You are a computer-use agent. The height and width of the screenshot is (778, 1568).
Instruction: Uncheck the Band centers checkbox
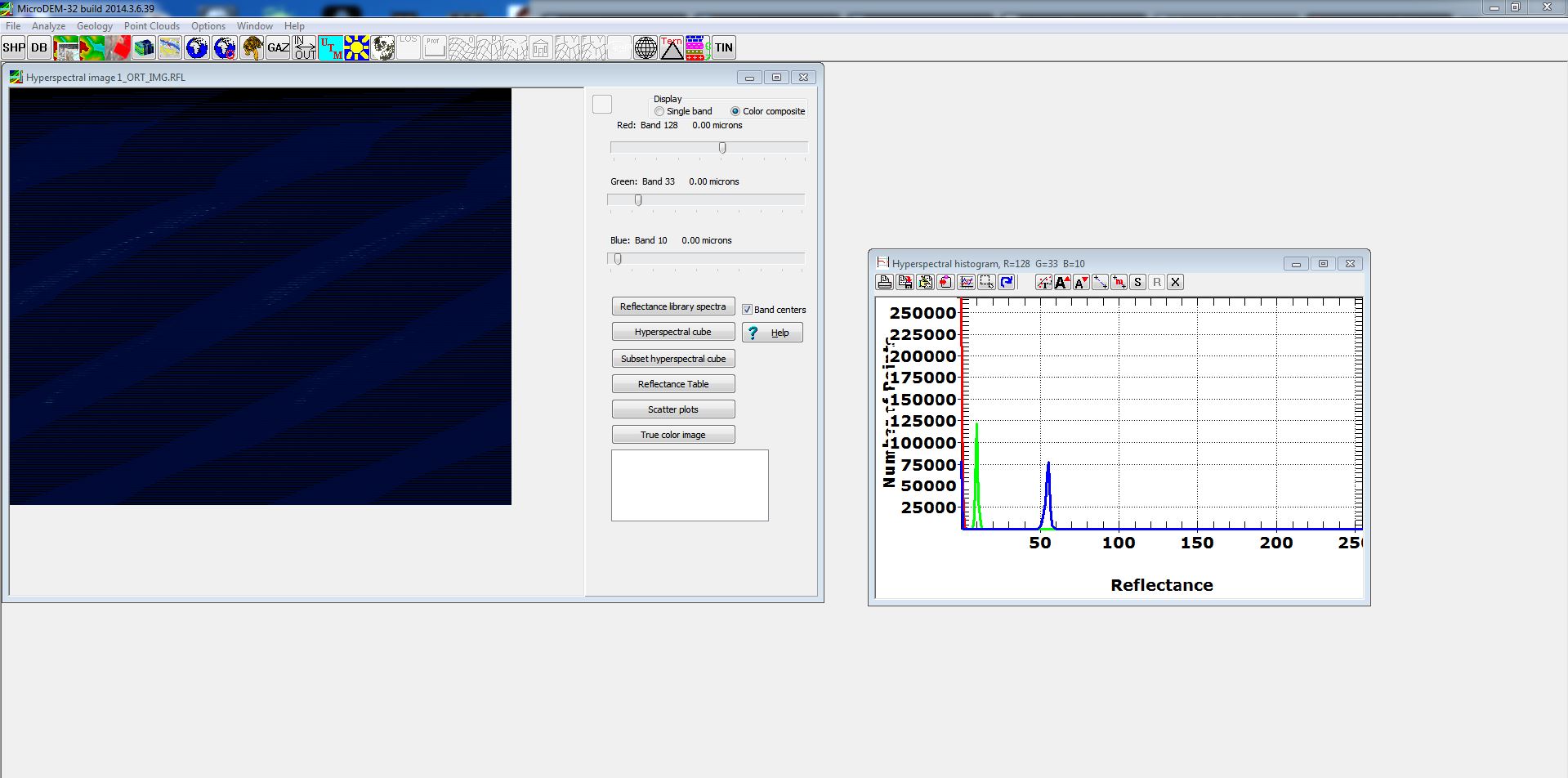tap(747, 310)
